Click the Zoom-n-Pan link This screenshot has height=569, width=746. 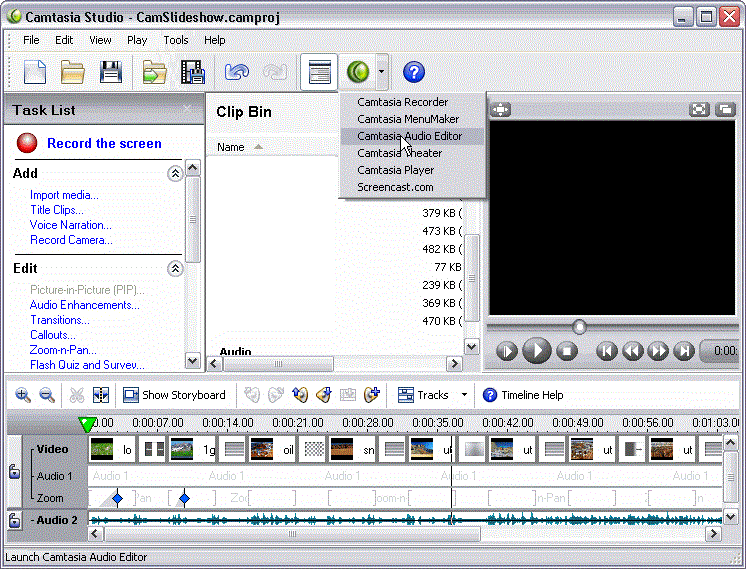(63, 350)
